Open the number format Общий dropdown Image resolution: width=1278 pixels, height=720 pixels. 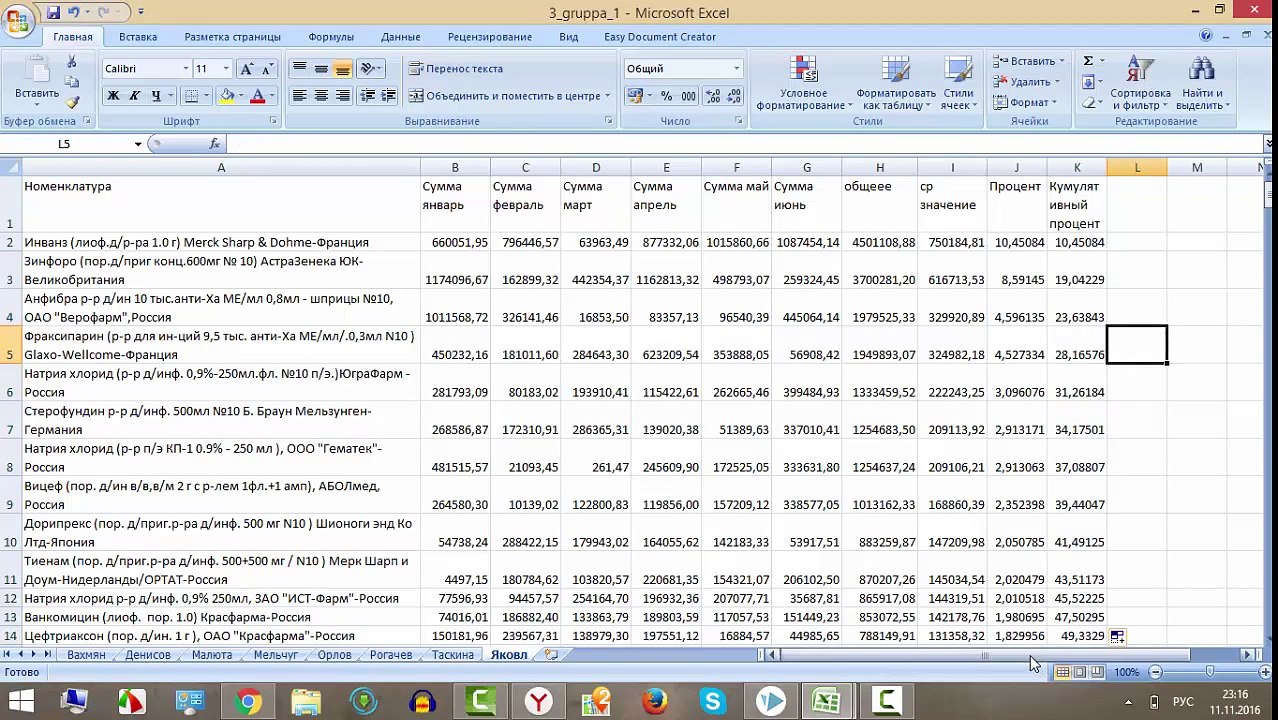pyautogui.click(x=736, y=69)
